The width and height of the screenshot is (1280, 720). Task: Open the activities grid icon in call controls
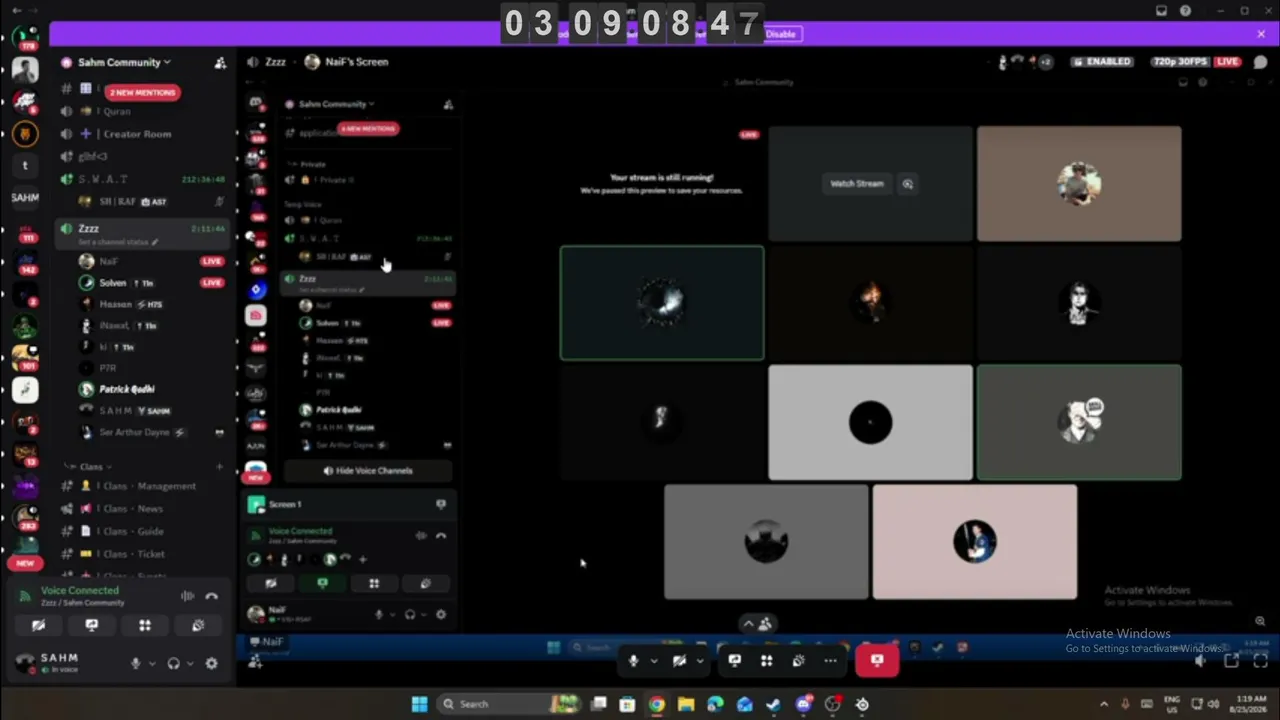pyautogui.click(x=767, y=660)
